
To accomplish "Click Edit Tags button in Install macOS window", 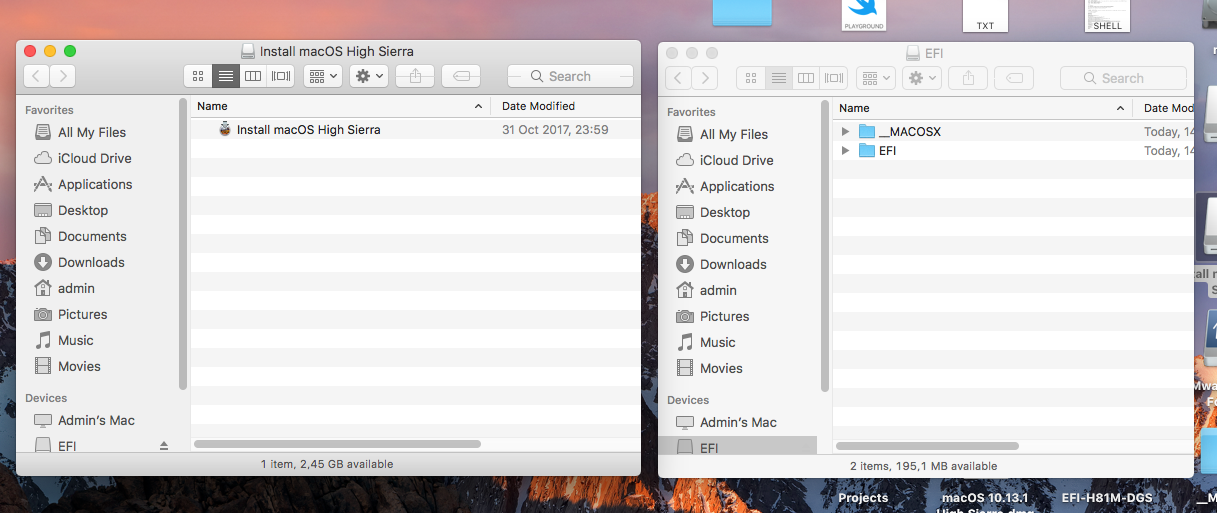I will click(x=461, y=76).
